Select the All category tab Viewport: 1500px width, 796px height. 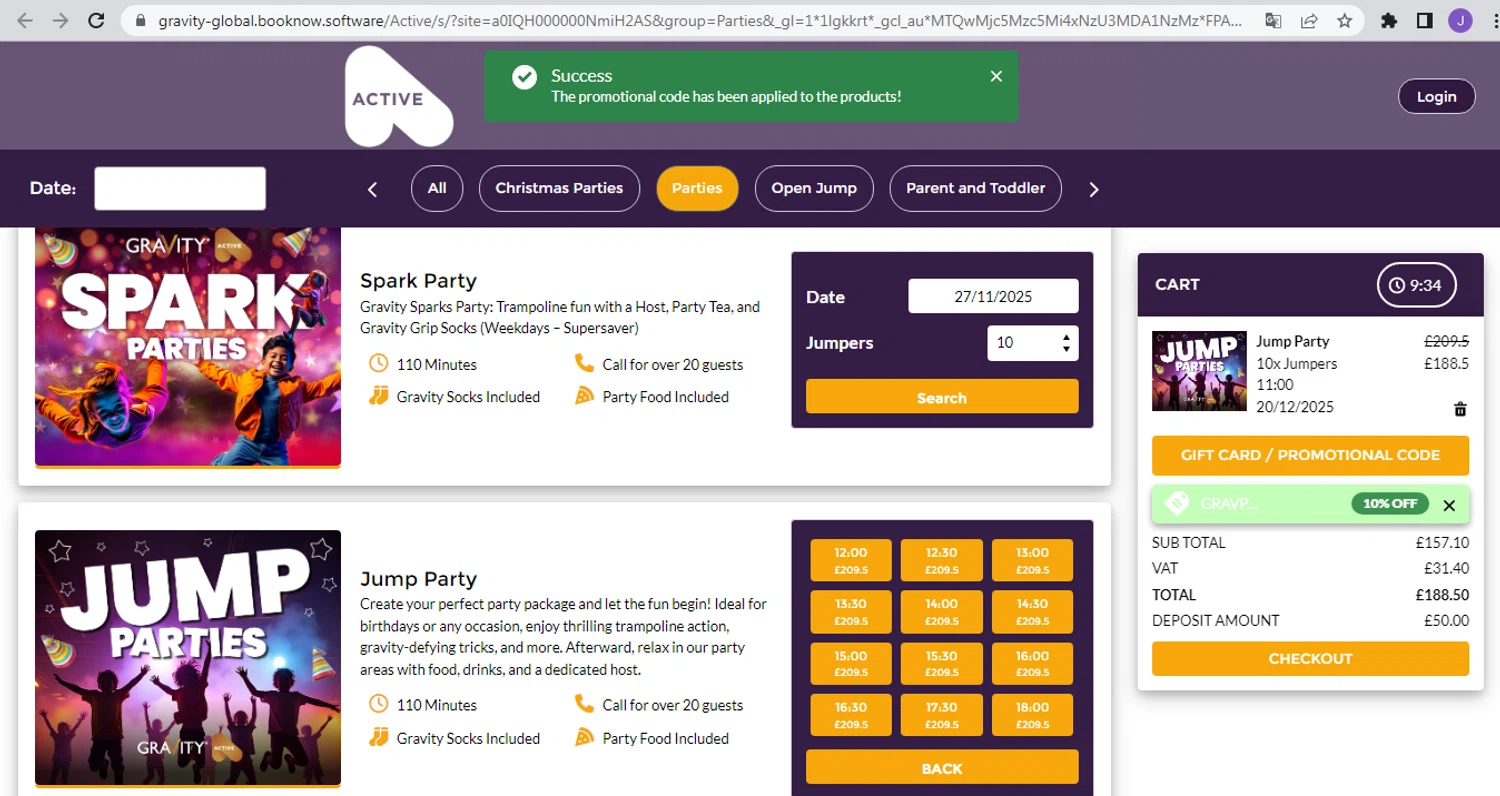tap(437, 188)
